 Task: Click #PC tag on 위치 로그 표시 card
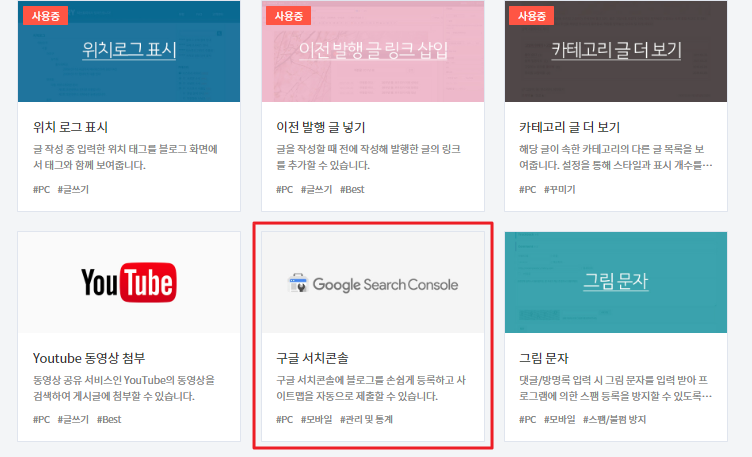pyautogui.click(x=41, y=189)
